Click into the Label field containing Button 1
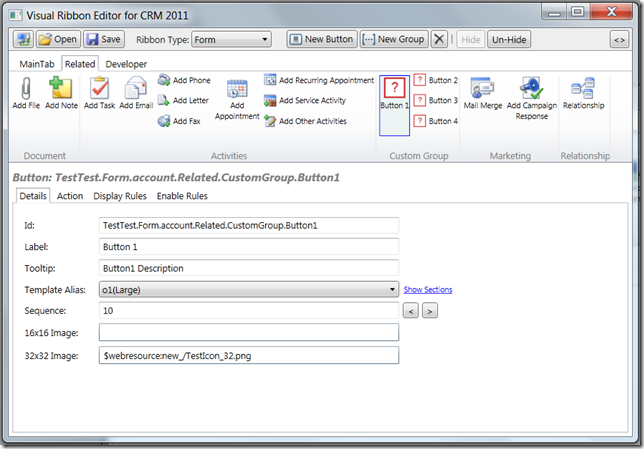The image size is (644, 449). 248,247
